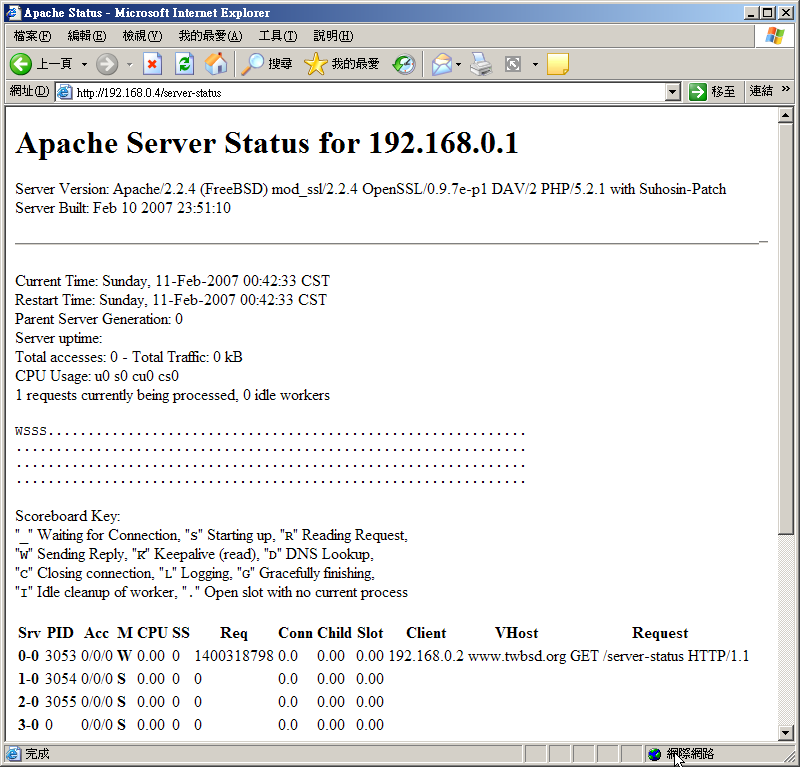The height and width of the screenshot is (767, 800).
Task: Click the scrollbar down arrow
Action: (x=786, y=733)
